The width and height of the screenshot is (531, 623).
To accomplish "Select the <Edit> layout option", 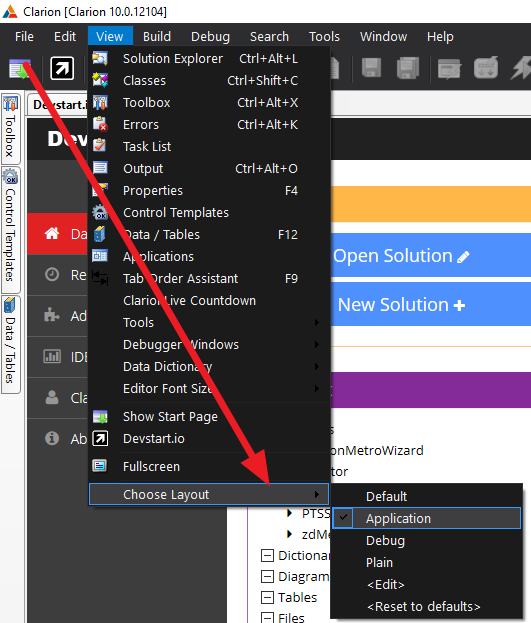I will pyautogui.click(x=427, y=584).
